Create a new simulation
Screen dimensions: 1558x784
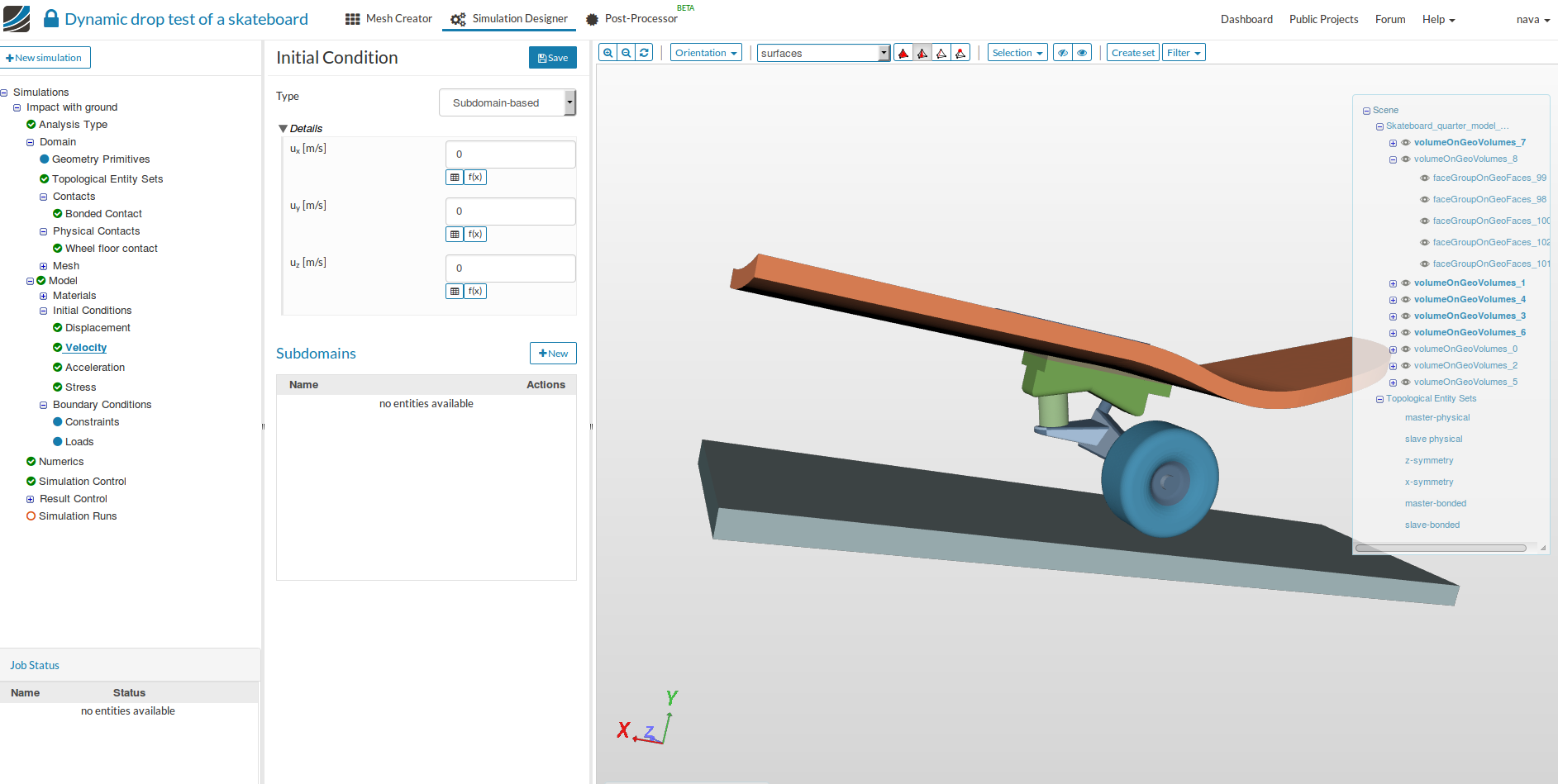click(45, 58)
